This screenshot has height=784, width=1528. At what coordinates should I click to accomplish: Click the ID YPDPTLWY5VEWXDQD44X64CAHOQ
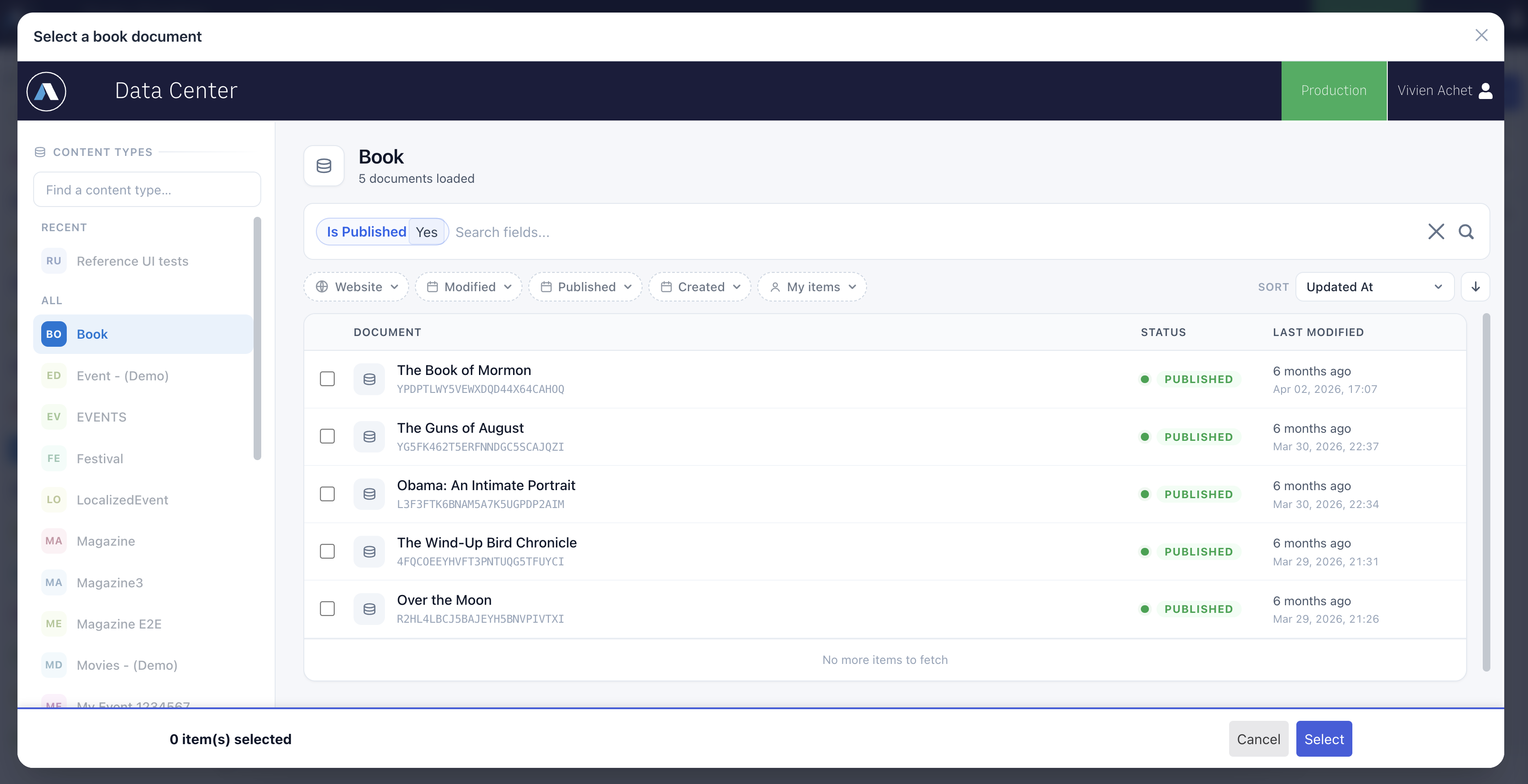pyautogui.click(x=480, y=390)
